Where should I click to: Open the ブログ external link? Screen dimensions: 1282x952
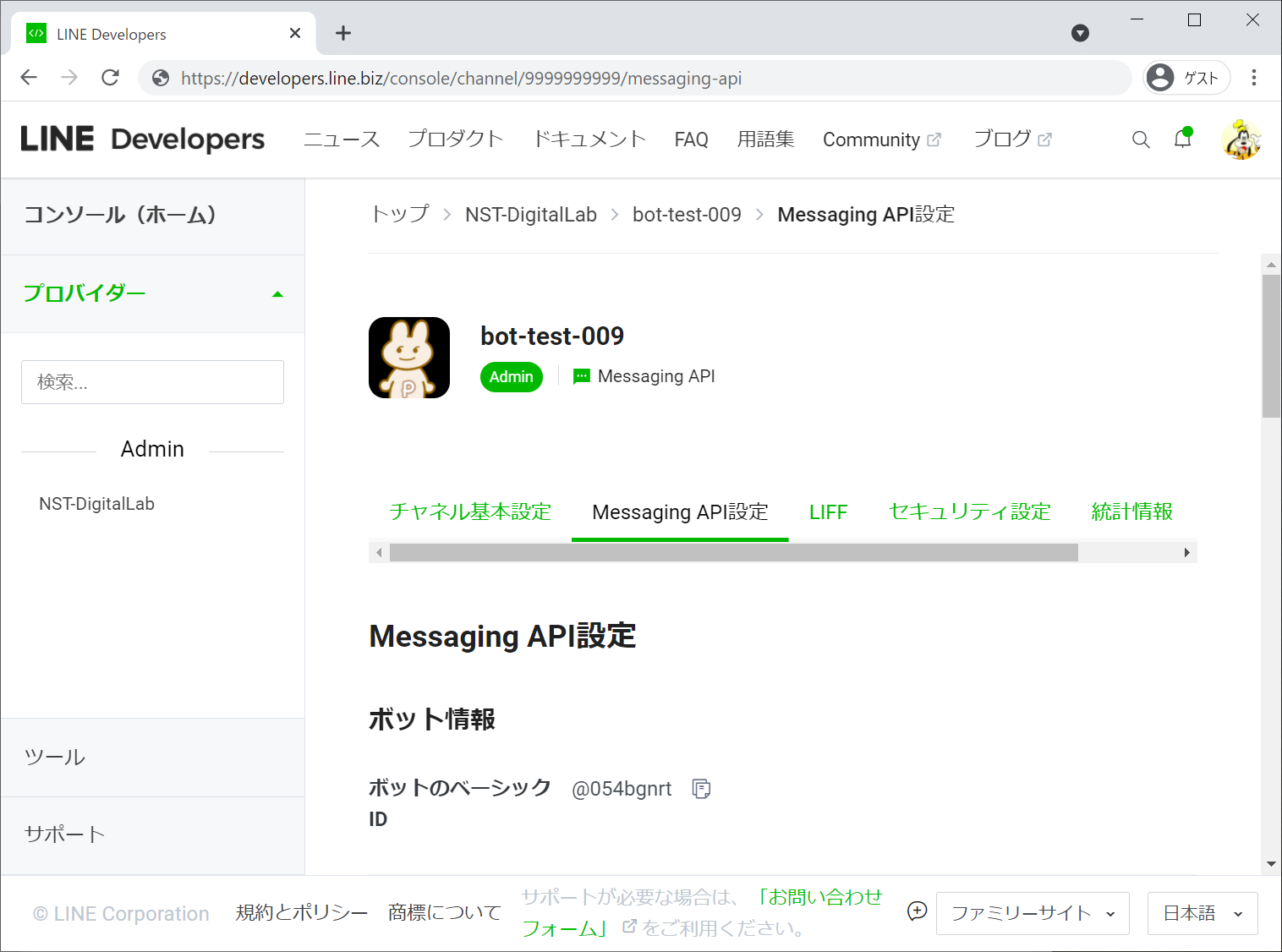click(x=1012, y=140)
